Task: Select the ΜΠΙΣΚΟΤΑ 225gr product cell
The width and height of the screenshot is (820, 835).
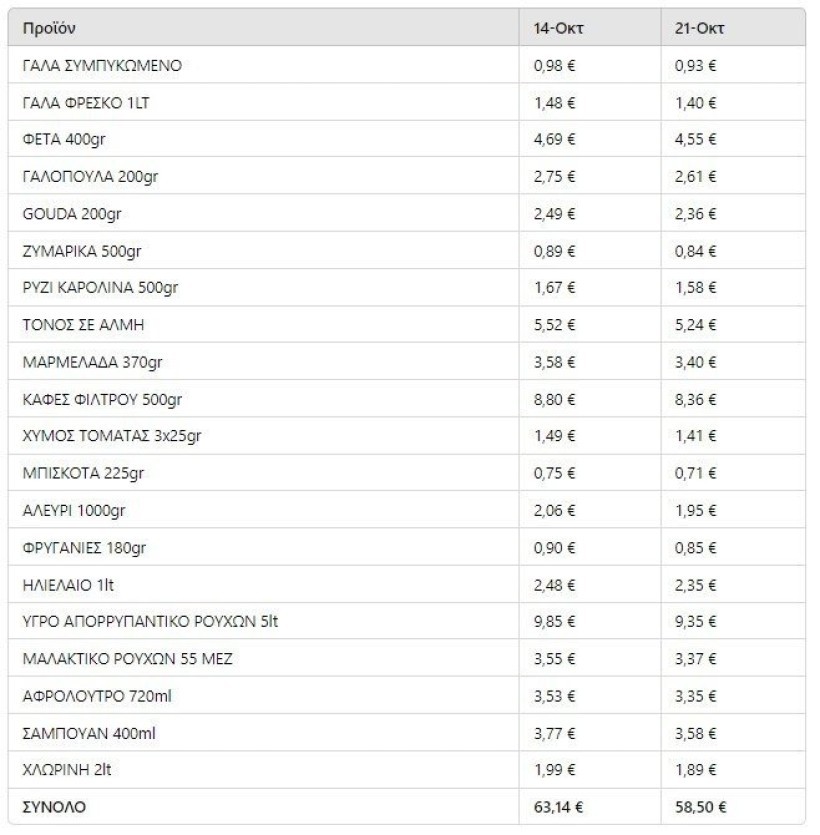Action: (x=78, y=474)
